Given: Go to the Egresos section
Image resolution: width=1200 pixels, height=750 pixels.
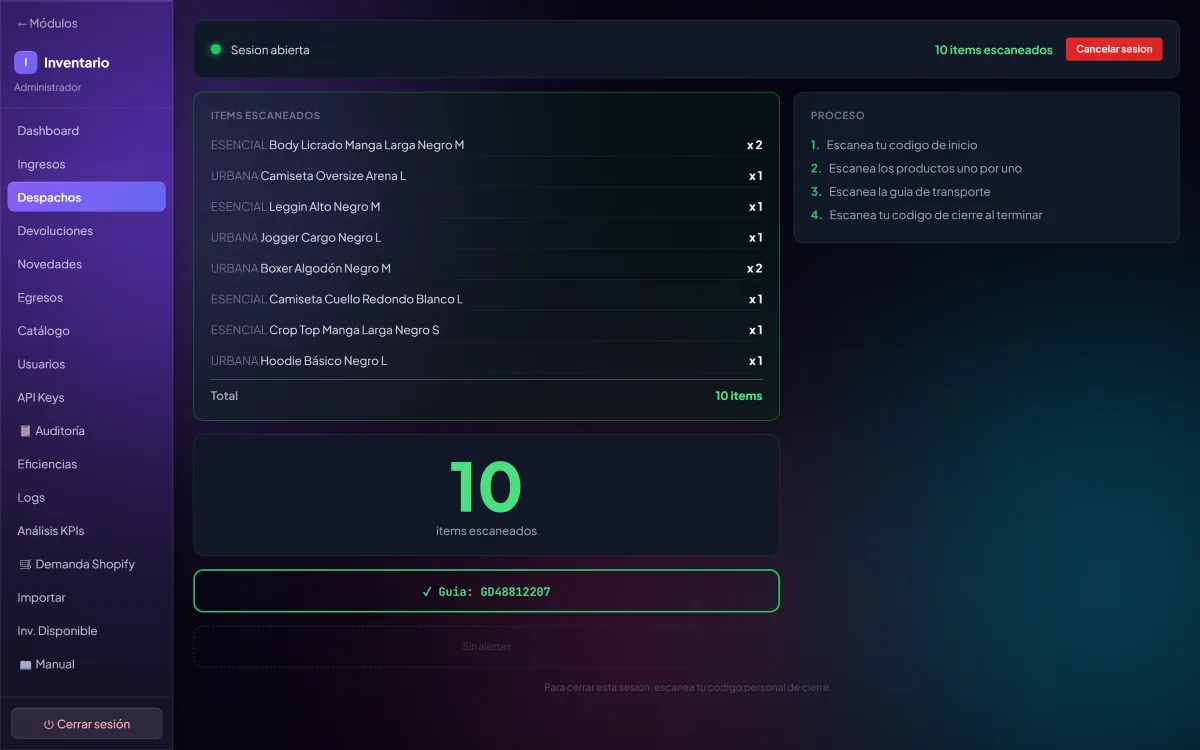Looking at the screenshot, I should [86, 298].
